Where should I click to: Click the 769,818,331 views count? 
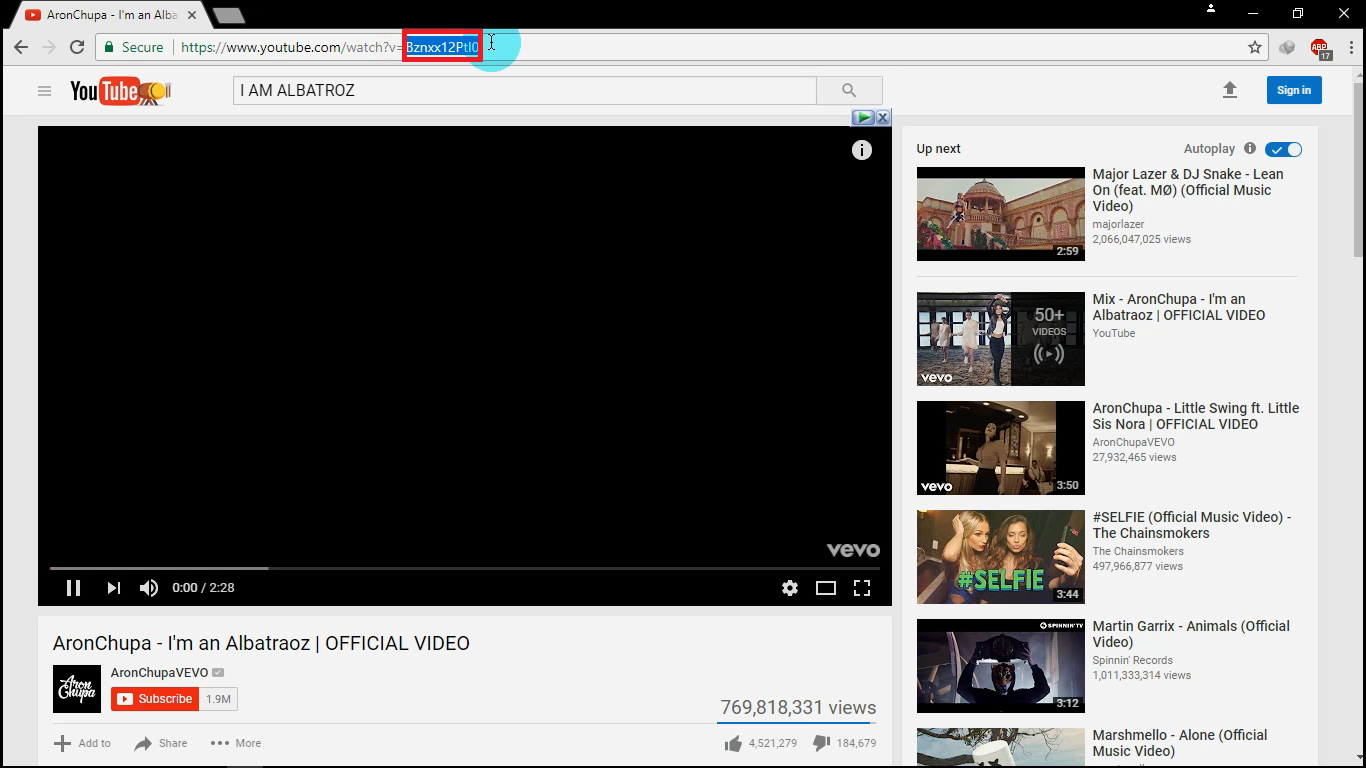798,707
